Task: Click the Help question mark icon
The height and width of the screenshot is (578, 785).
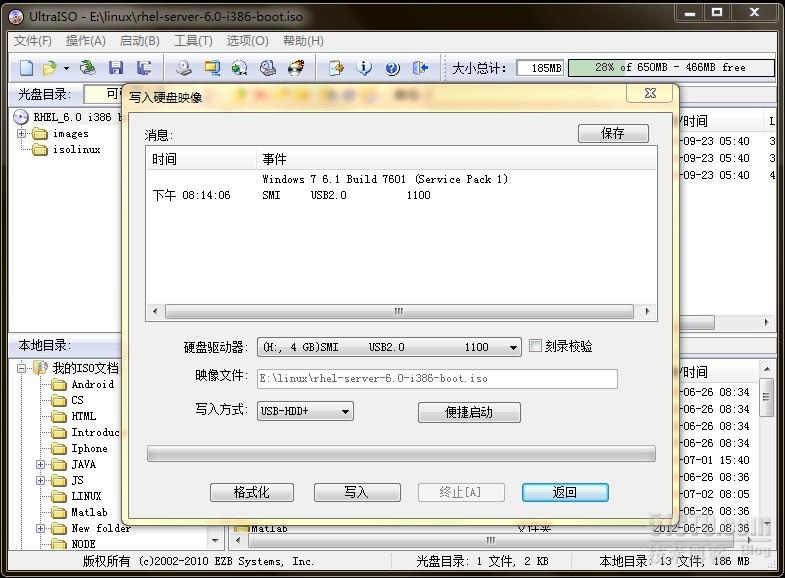Action: [x=392, y=68]
